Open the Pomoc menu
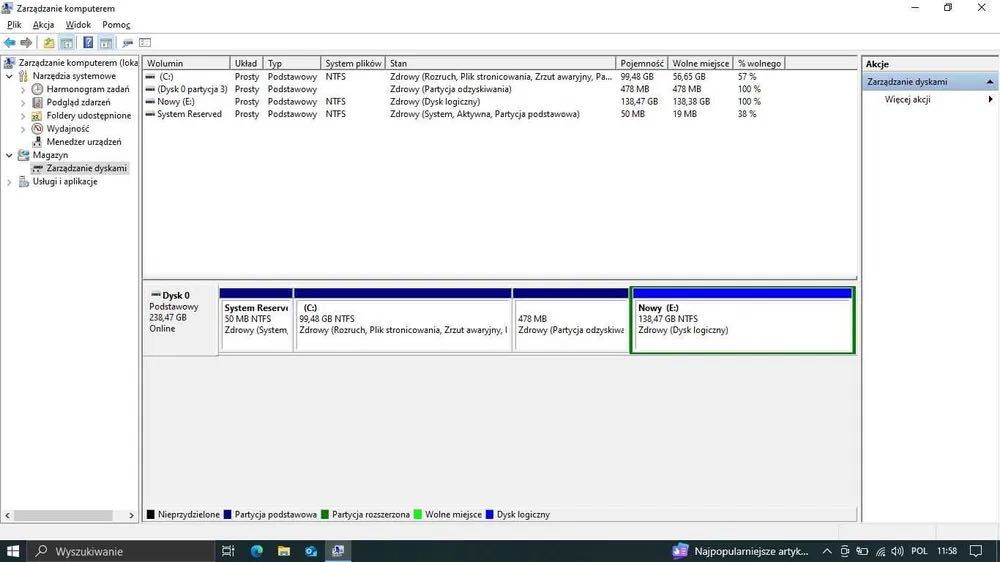The height and width of the screenshot is (562, 1000). click(x=116, y=24)
